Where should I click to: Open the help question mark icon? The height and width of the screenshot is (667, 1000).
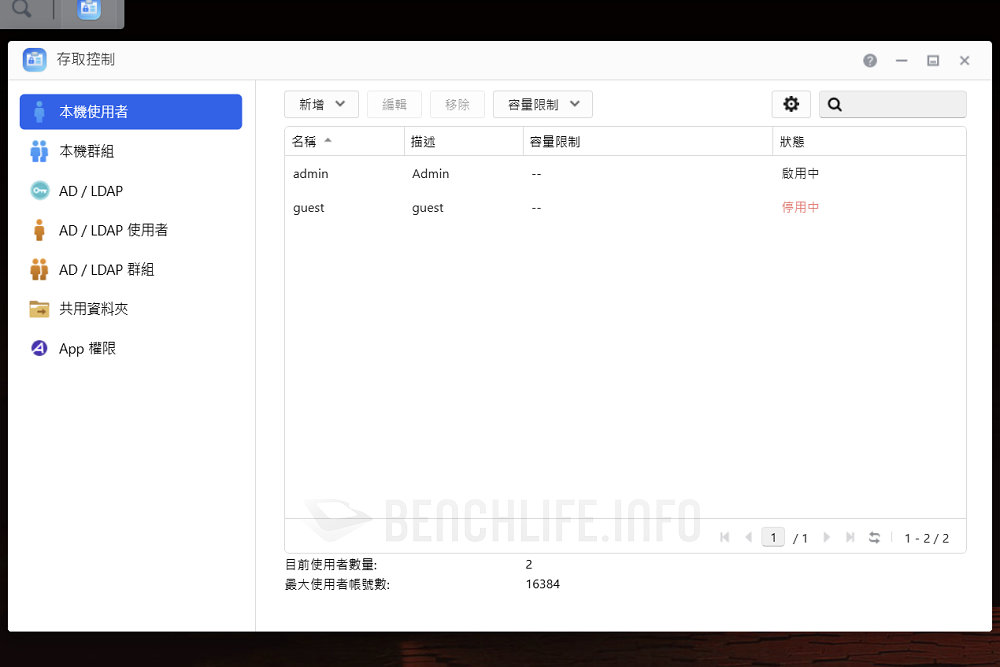click(x=870, y=61)
